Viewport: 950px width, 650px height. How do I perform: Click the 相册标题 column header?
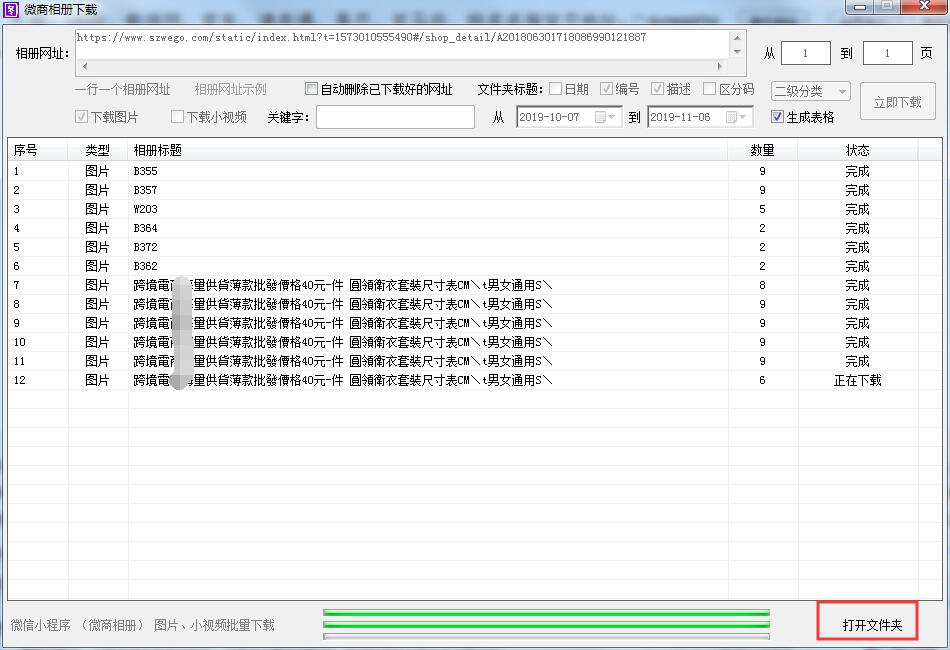428,150
